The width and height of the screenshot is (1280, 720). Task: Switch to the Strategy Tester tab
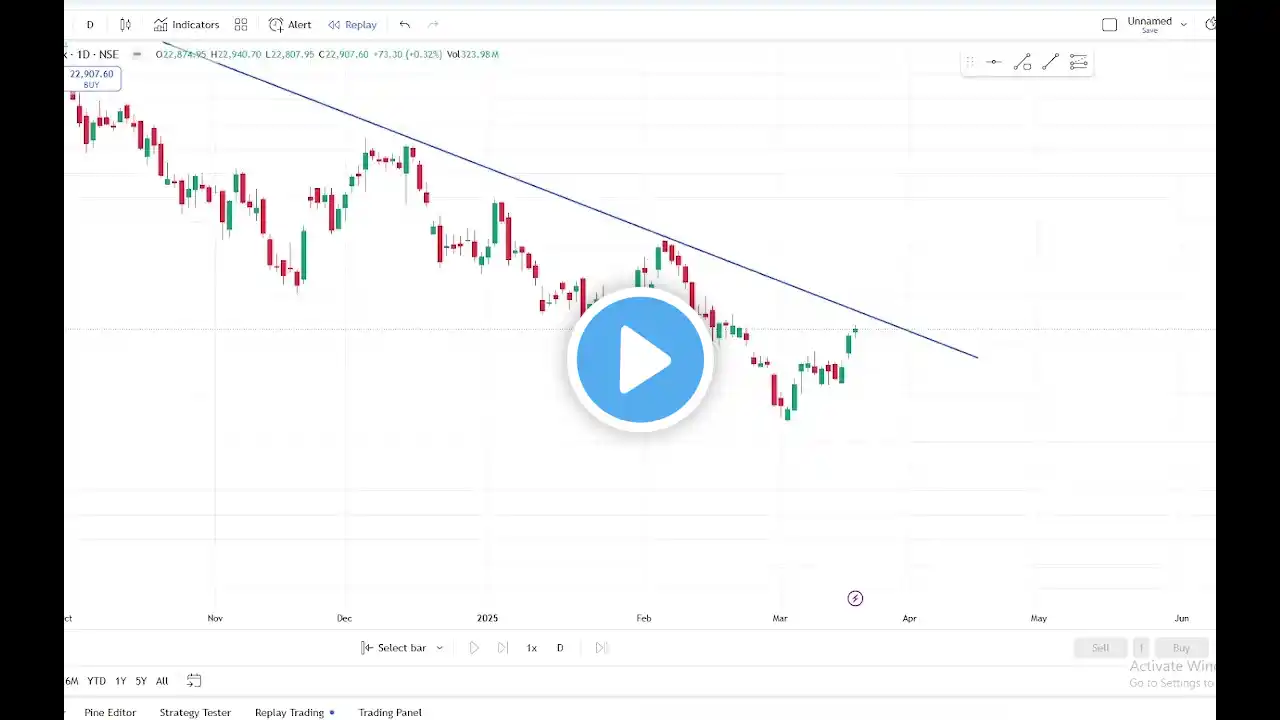coord(195,712)
